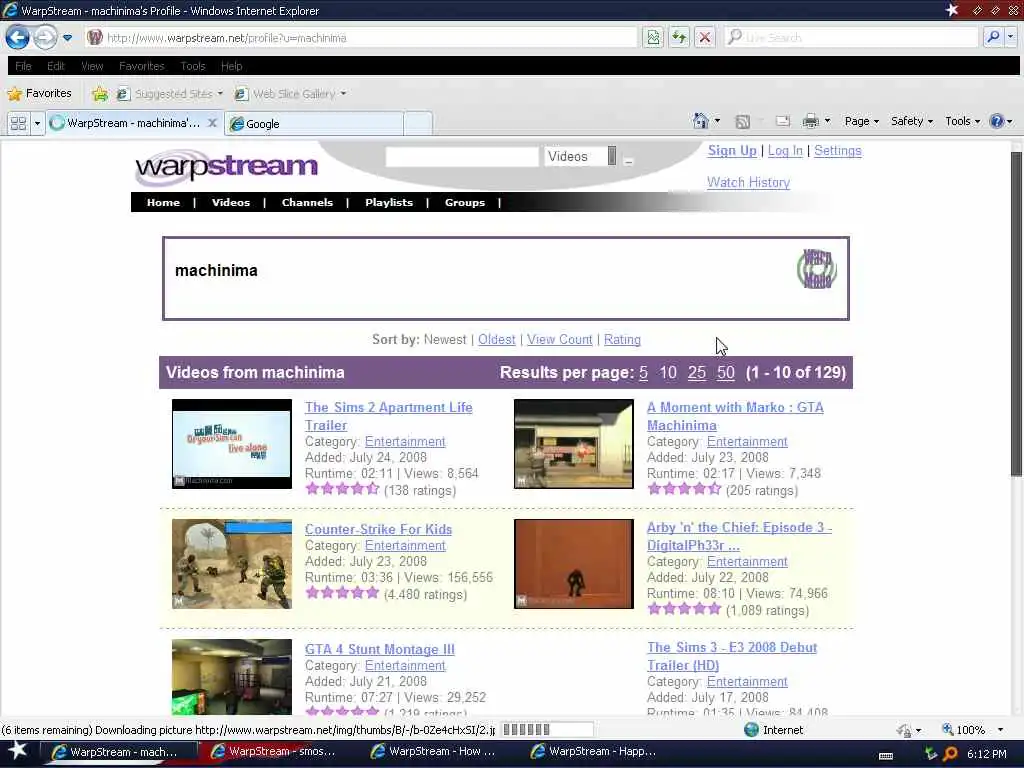Viewport: 1024px width, 768px height.
Task: Click the Home house icon
Action: click(701, 121)
